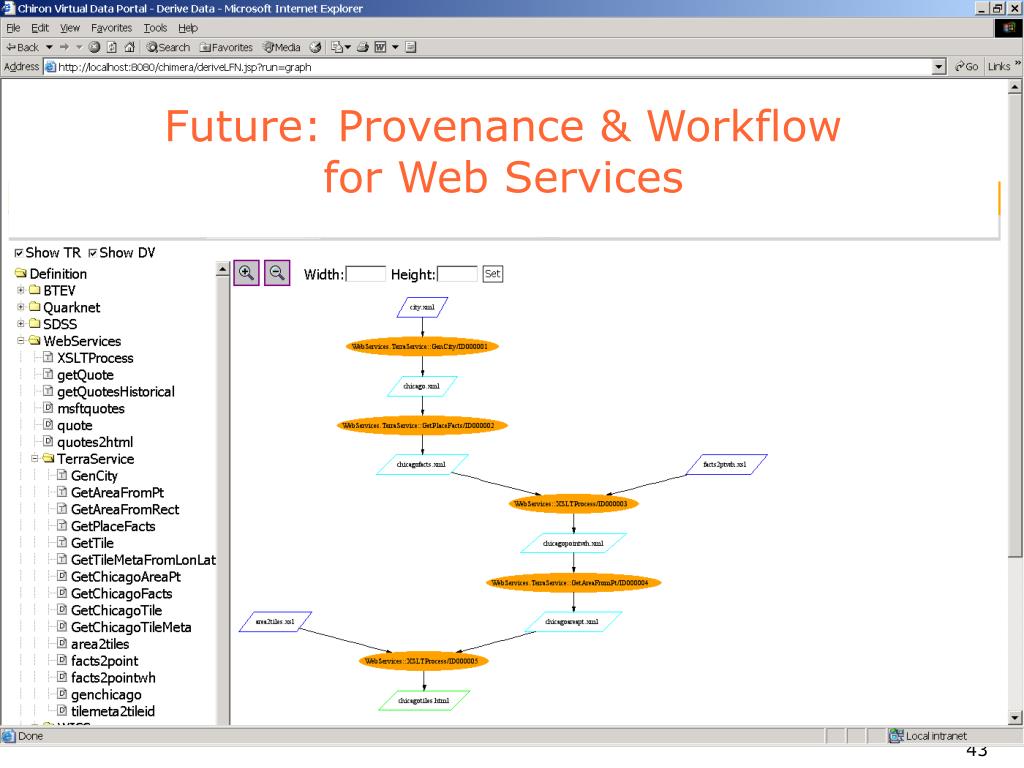
Task: Click the History icon in the toolbar
Action: click(315, 47)
